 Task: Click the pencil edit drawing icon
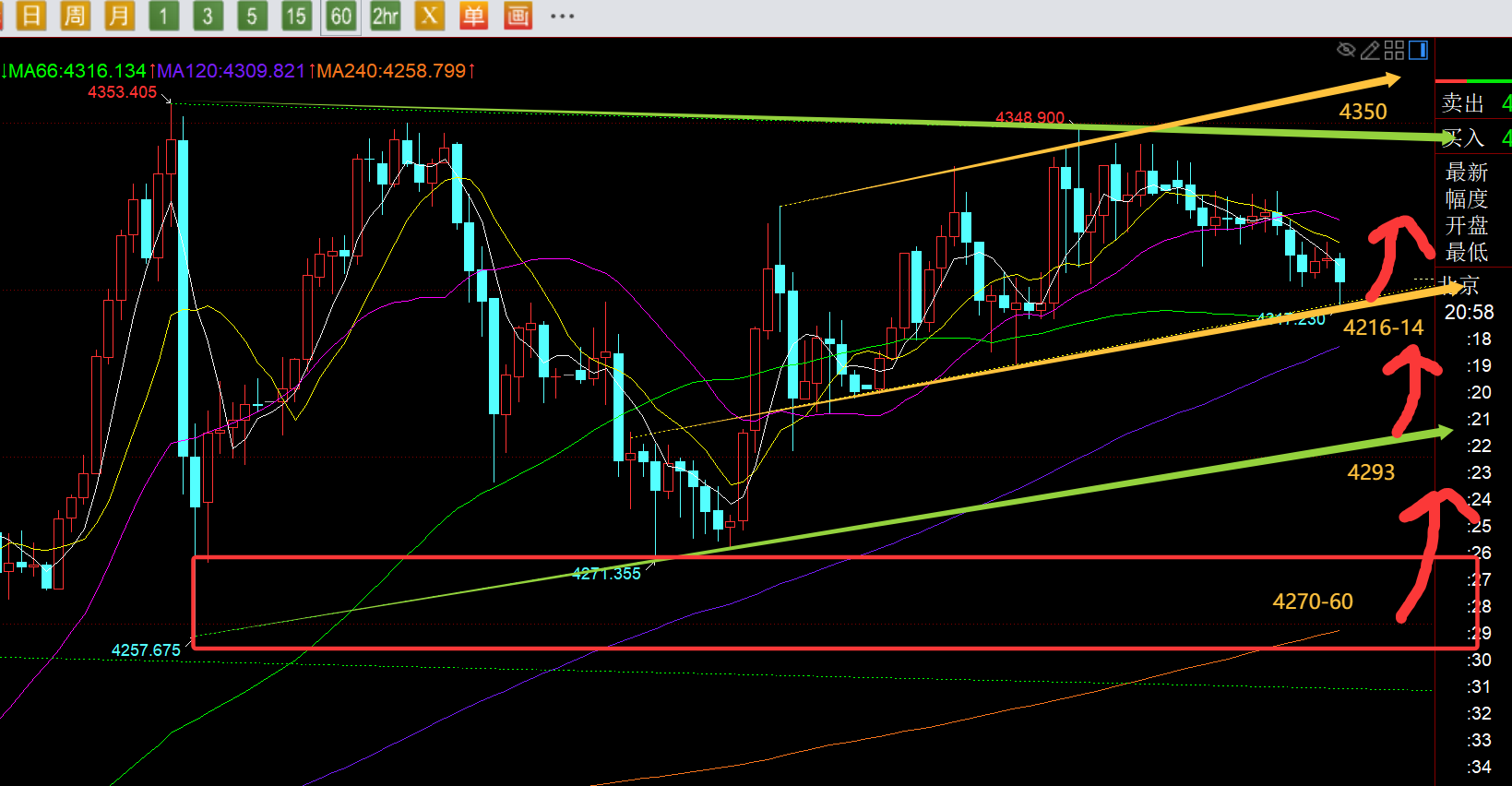(x=1370, y=50)
